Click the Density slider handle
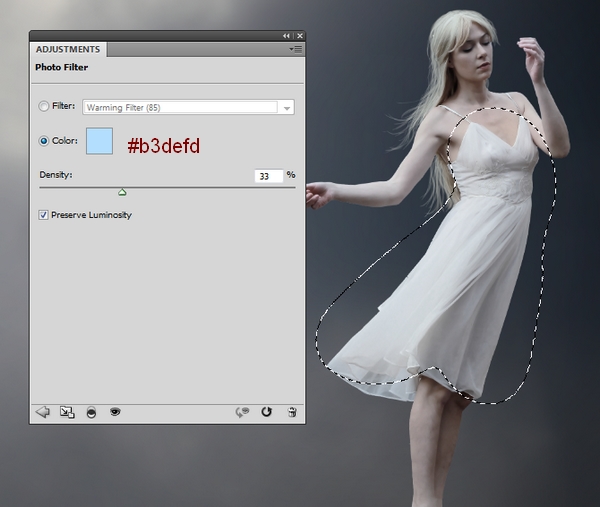Screen dimensions: 600x507 point(122,191)
